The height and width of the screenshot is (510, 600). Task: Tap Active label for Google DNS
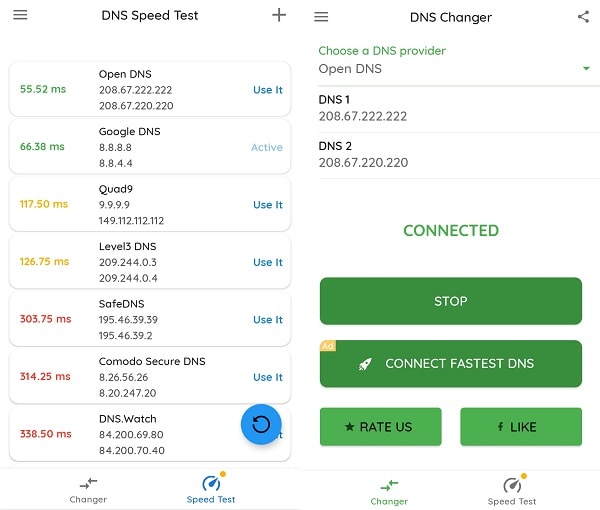click(267, 147)
